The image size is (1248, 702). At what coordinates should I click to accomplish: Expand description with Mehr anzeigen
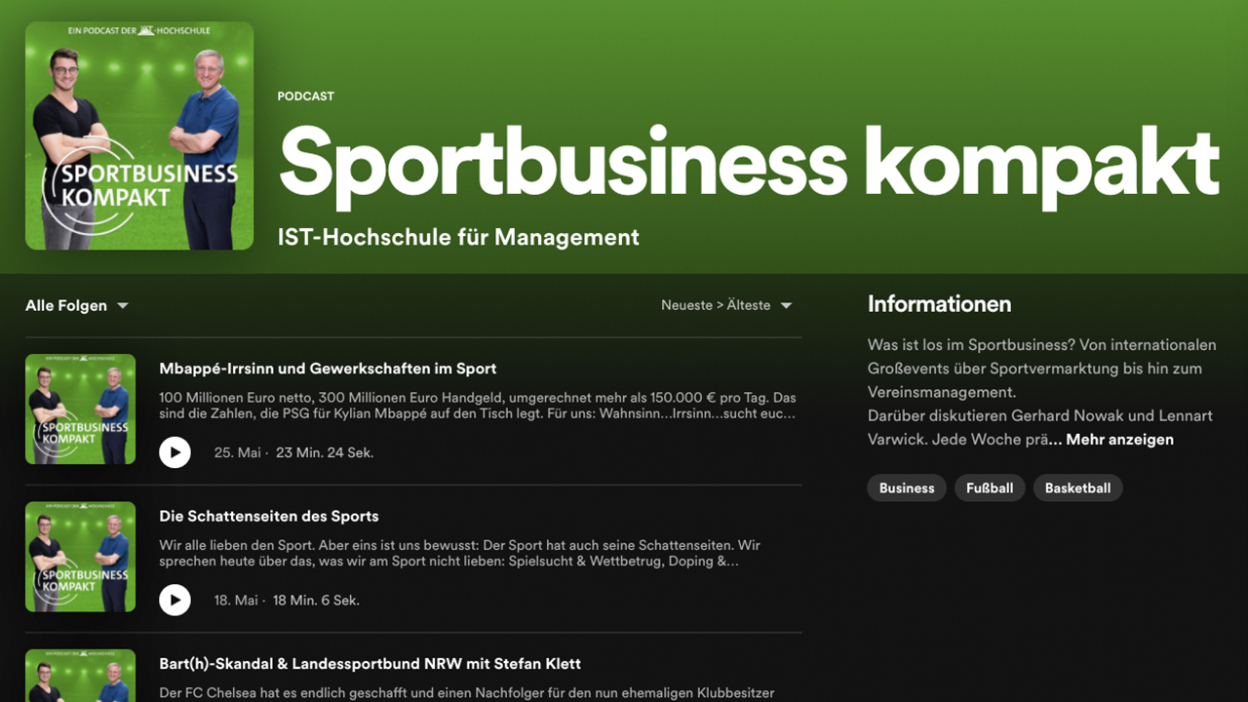coord(1120,440)
